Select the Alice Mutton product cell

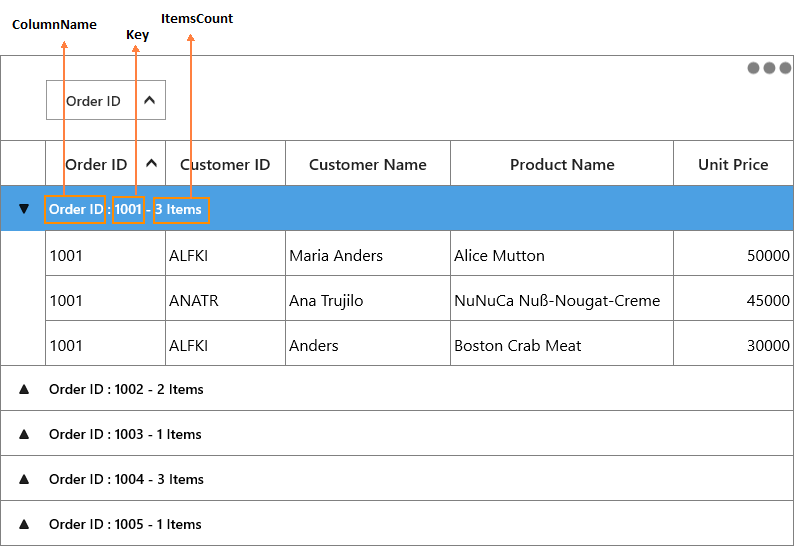[562, 253]
